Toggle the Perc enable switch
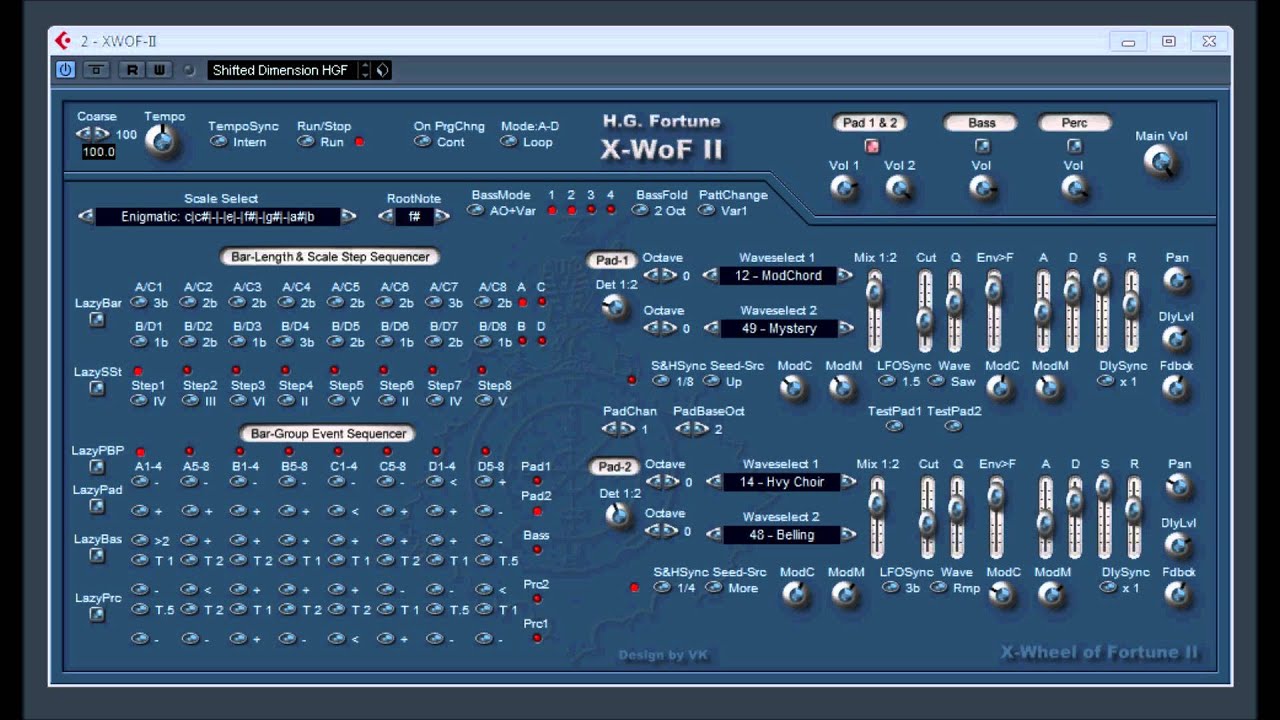Viewport: 1280px width, 720px height. click(x=1074, y=146)
